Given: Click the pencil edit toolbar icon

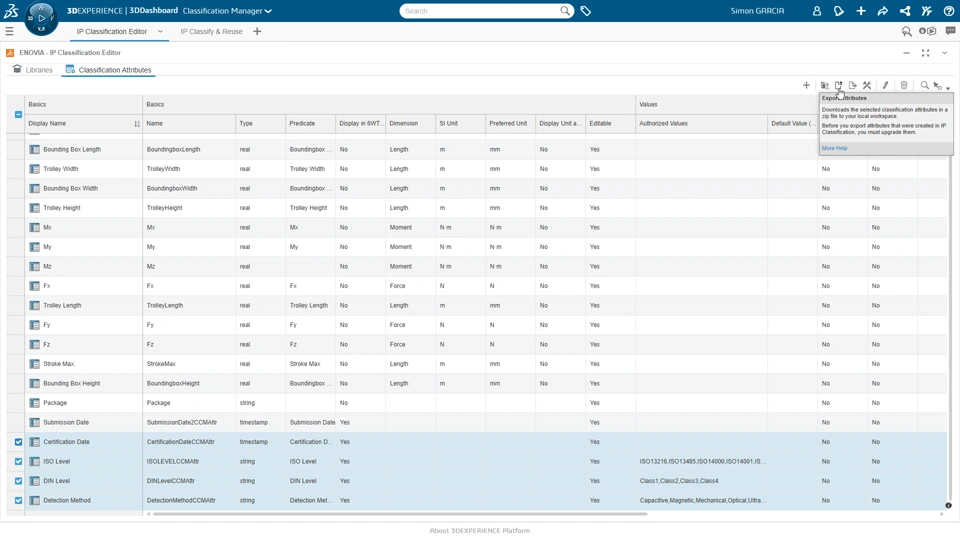Looking at the screenshot, I should point(885,85).
